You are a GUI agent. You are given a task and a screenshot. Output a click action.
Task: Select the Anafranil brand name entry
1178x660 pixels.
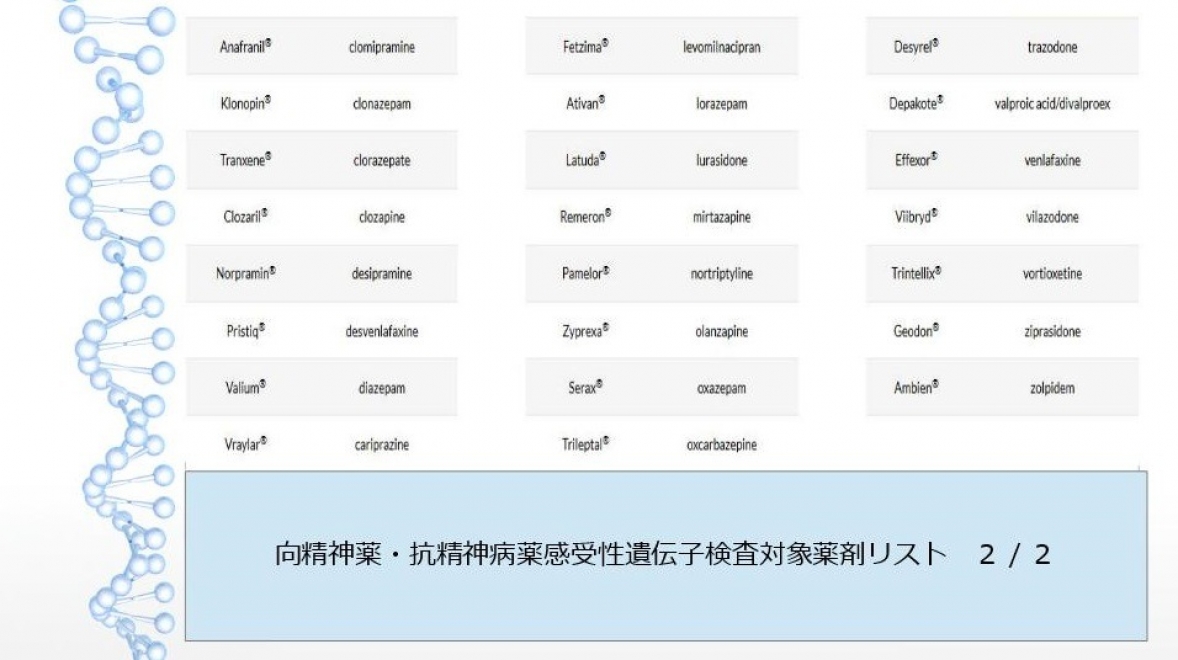(x=242, y=45)
